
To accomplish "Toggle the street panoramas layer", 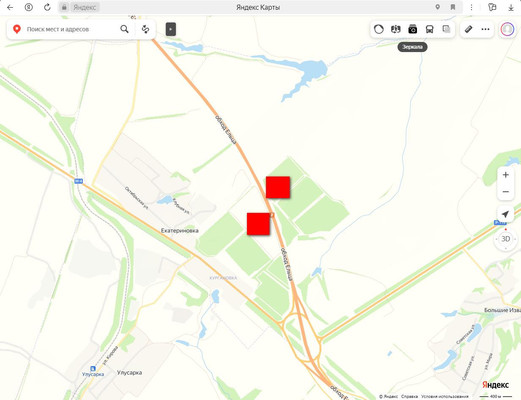I will point(396,29).
